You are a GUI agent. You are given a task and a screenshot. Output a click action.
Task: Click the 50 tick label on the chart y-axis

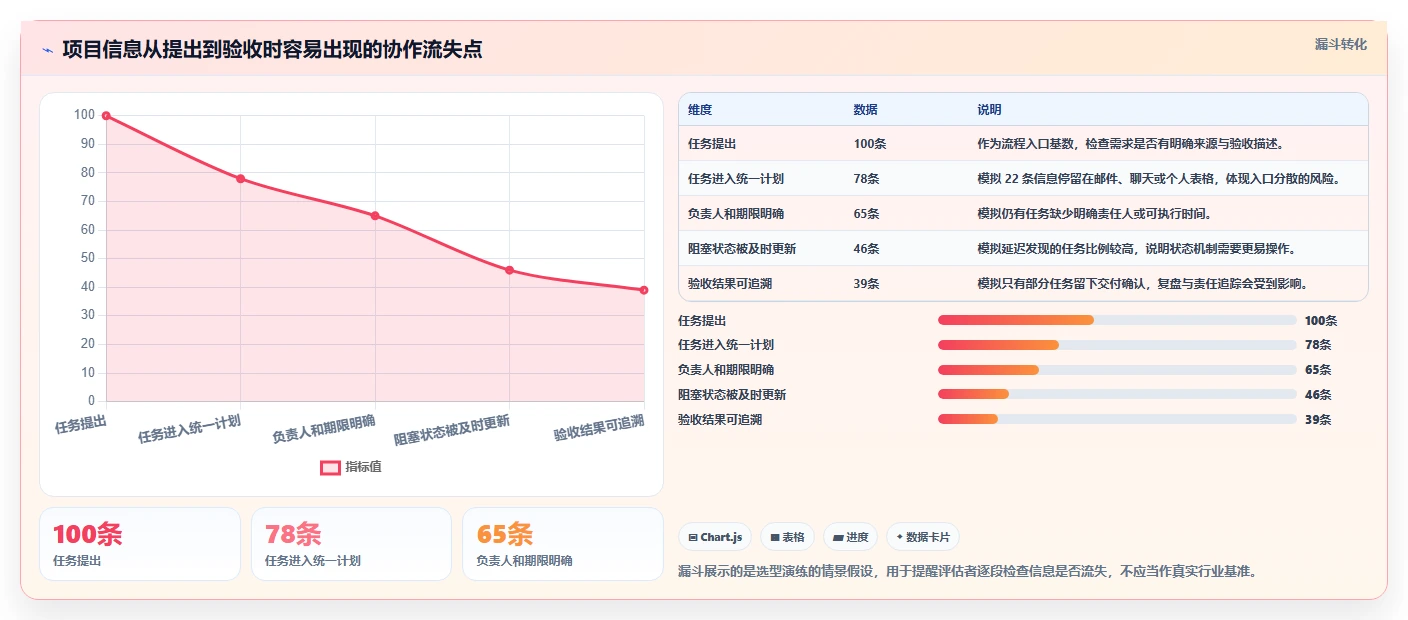[x=87, y=258]
